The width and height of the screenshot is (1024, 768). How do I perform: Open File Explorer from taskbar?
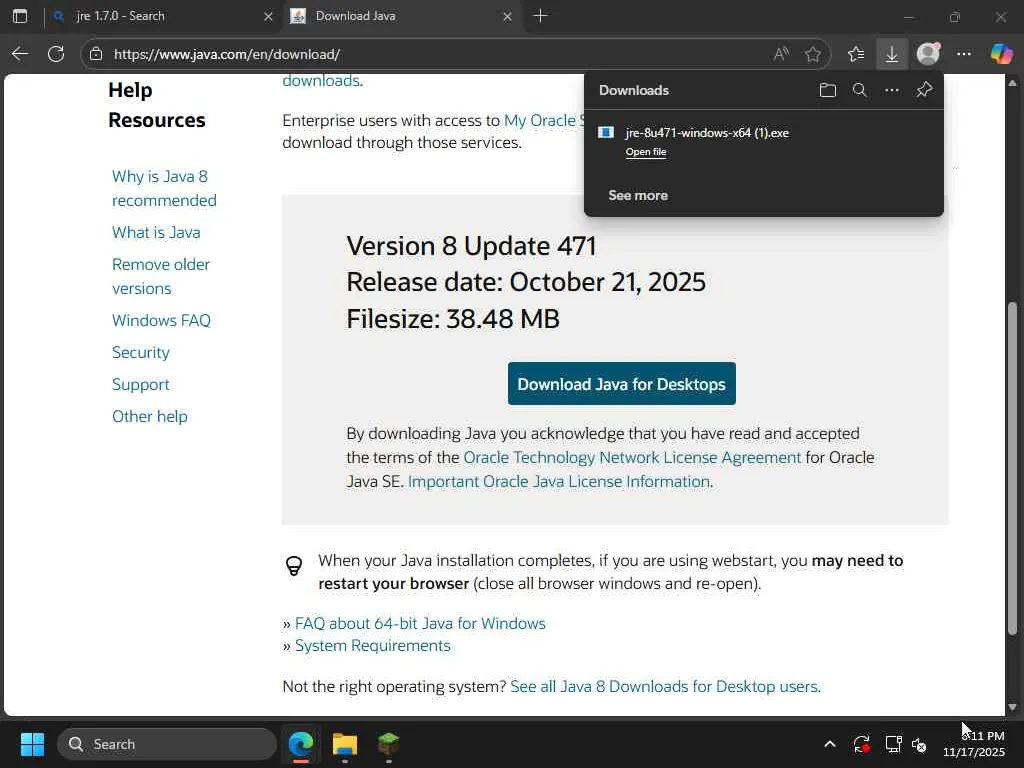pos(345,744)
